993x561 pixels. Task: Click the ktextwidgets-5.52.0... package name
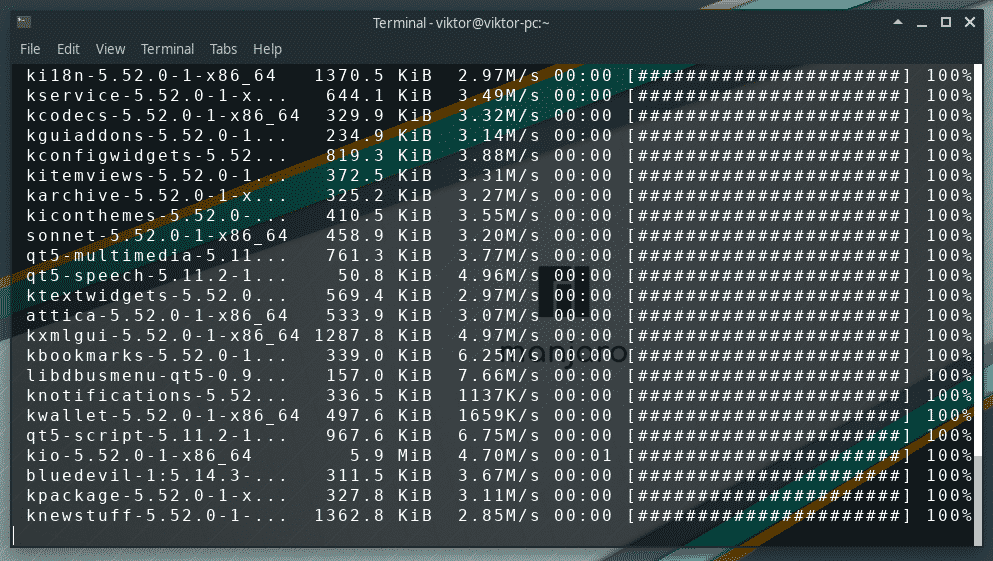[x=157, y=296]
